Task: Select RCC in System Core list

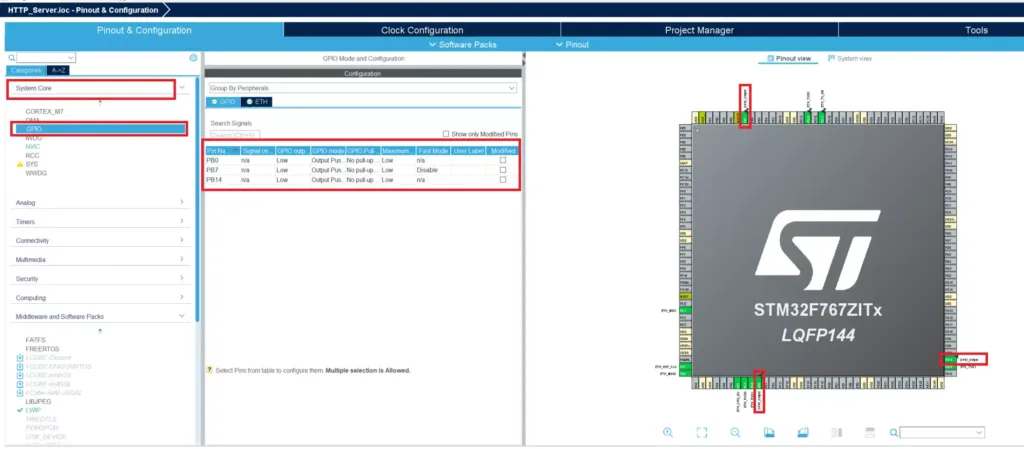Action: [x=32, y=155]
